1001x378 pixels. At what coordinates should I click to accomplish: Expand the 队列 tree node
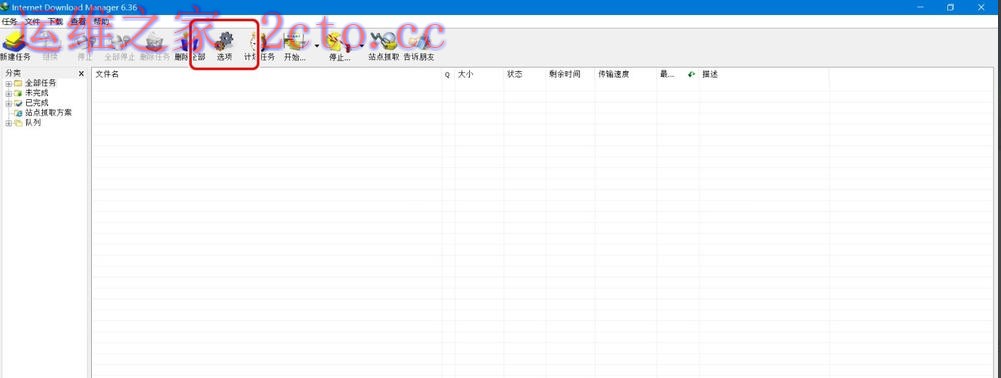8,123
